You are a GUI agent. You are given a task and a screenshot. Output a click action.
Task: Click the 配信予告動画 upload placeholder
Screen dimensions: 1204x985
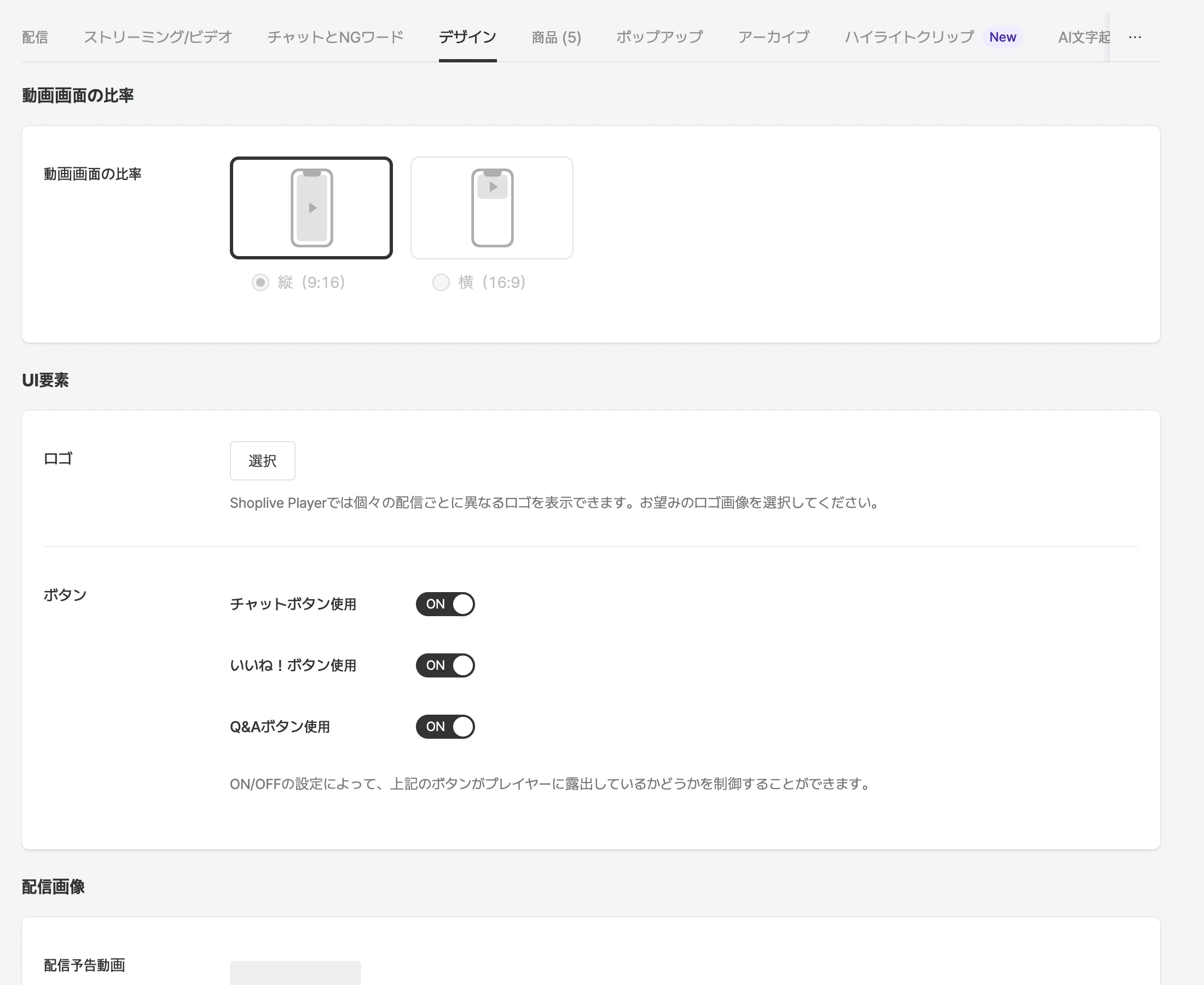coord(295,972)
